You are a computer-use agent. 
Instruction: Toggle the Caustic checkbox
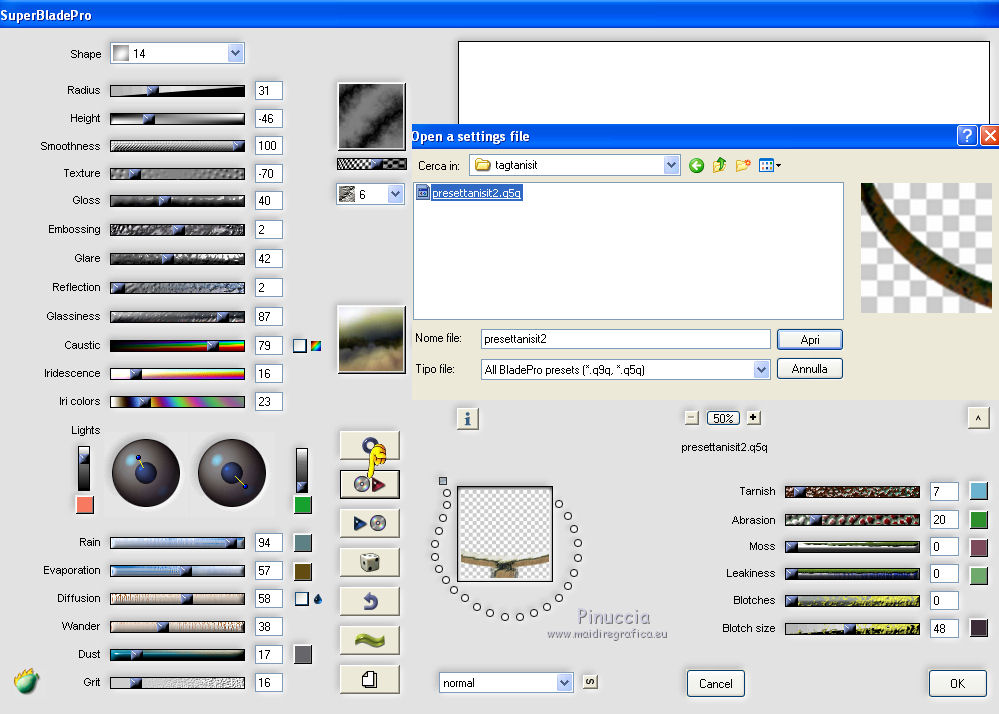[x=299, y=346]
